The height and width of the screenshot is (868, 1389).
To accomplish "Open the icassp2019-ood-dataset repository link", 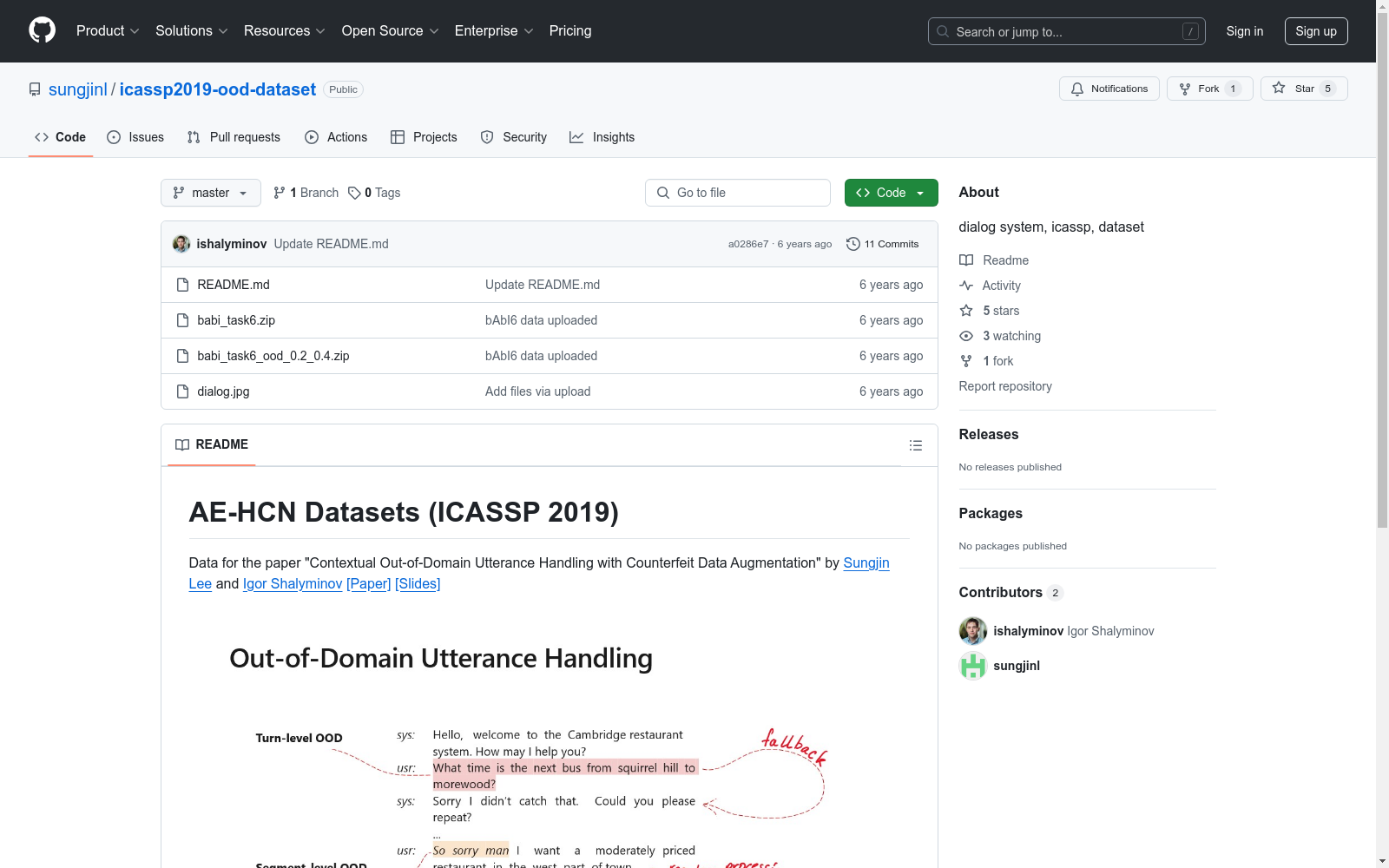I will coord(218,89).
